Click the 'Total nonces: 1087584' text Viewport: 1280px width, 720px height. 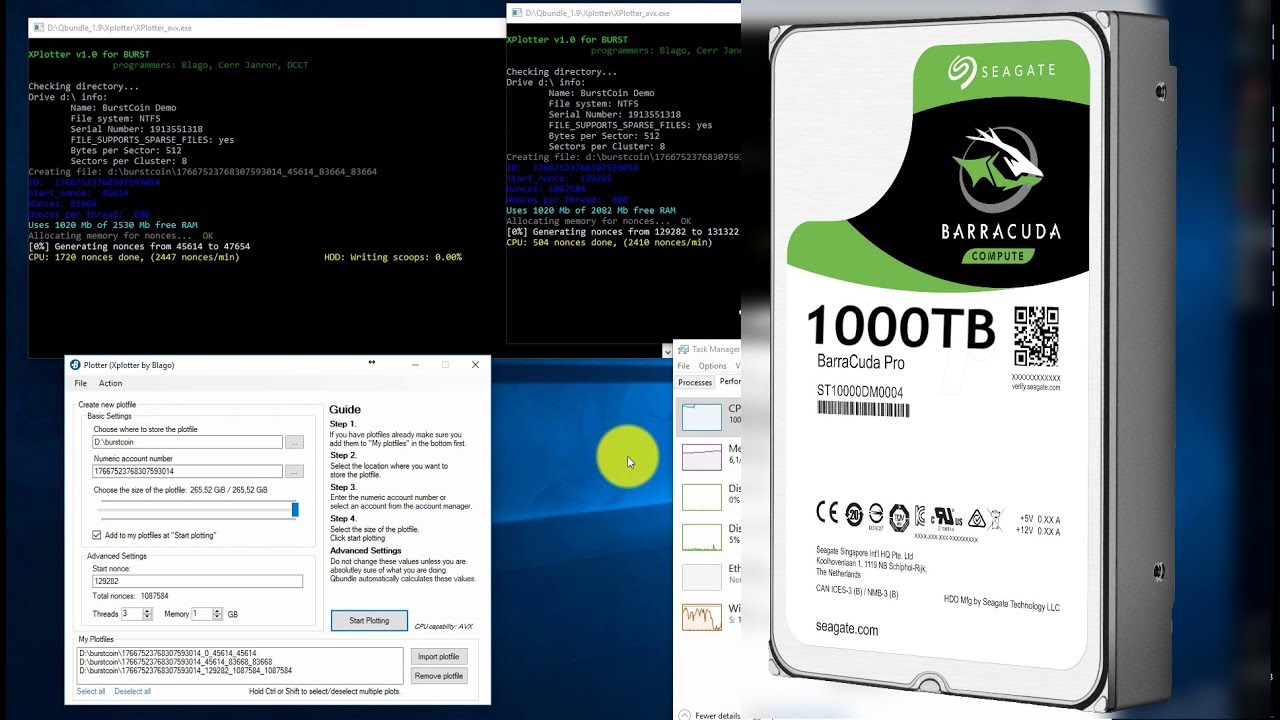(x=130, y=596)
